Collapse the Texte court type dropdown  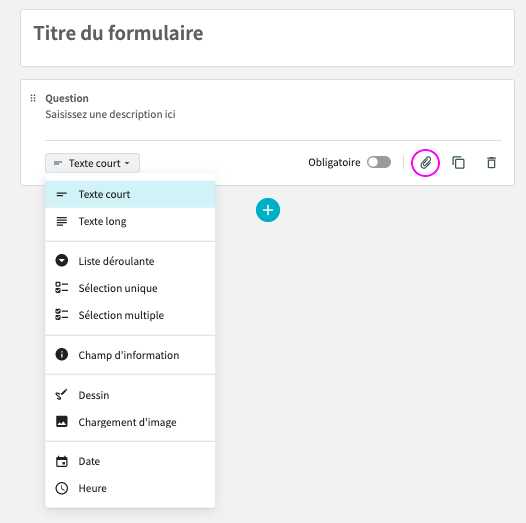(x=92, y=163)
